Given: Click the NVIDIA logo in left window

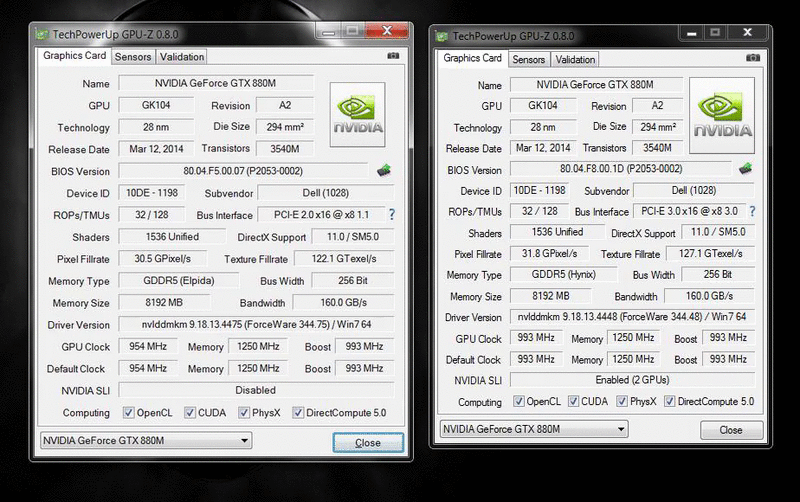Looking at the screenshot, I should click(x=358, y=115).
